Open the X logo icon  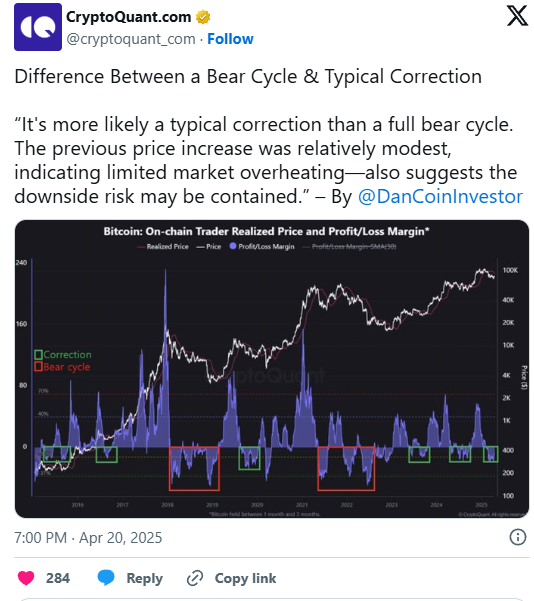tap(517, 16)
